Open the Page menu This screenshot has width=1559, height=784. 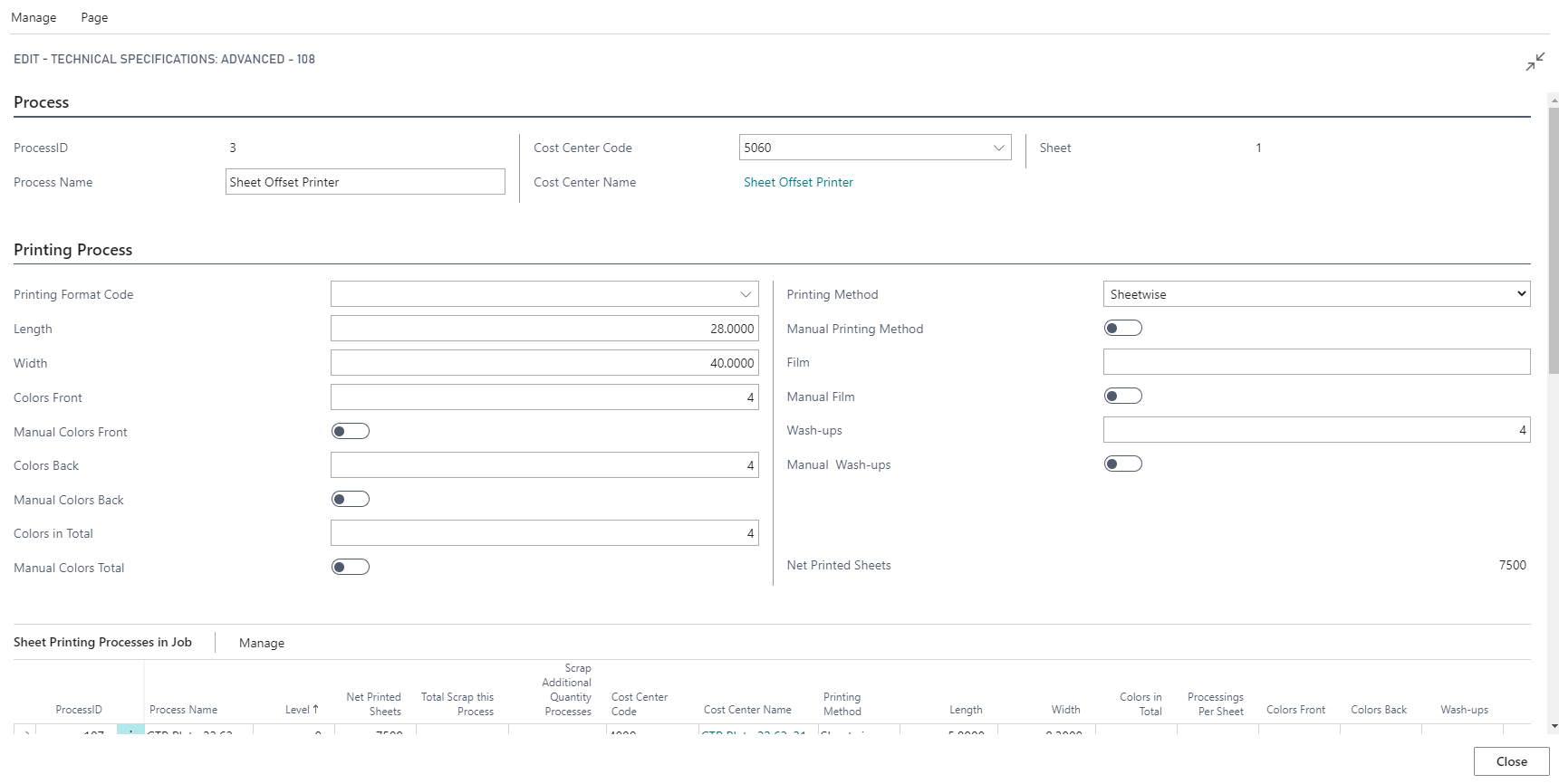click(94, 17)
